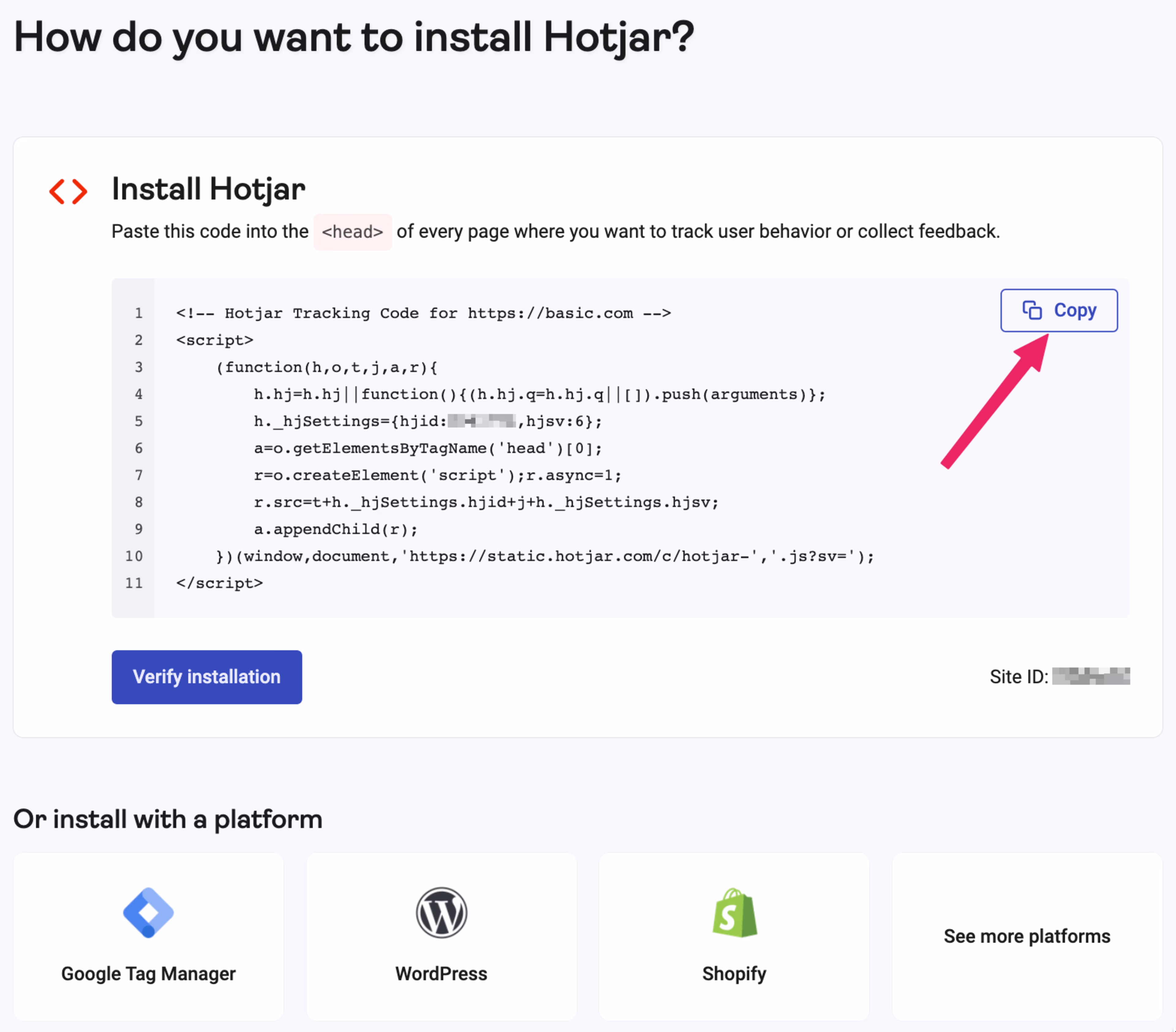Click the red code brackets icon
Viewport: 1176px width, 1032px height.
click(x=69, y=191)
